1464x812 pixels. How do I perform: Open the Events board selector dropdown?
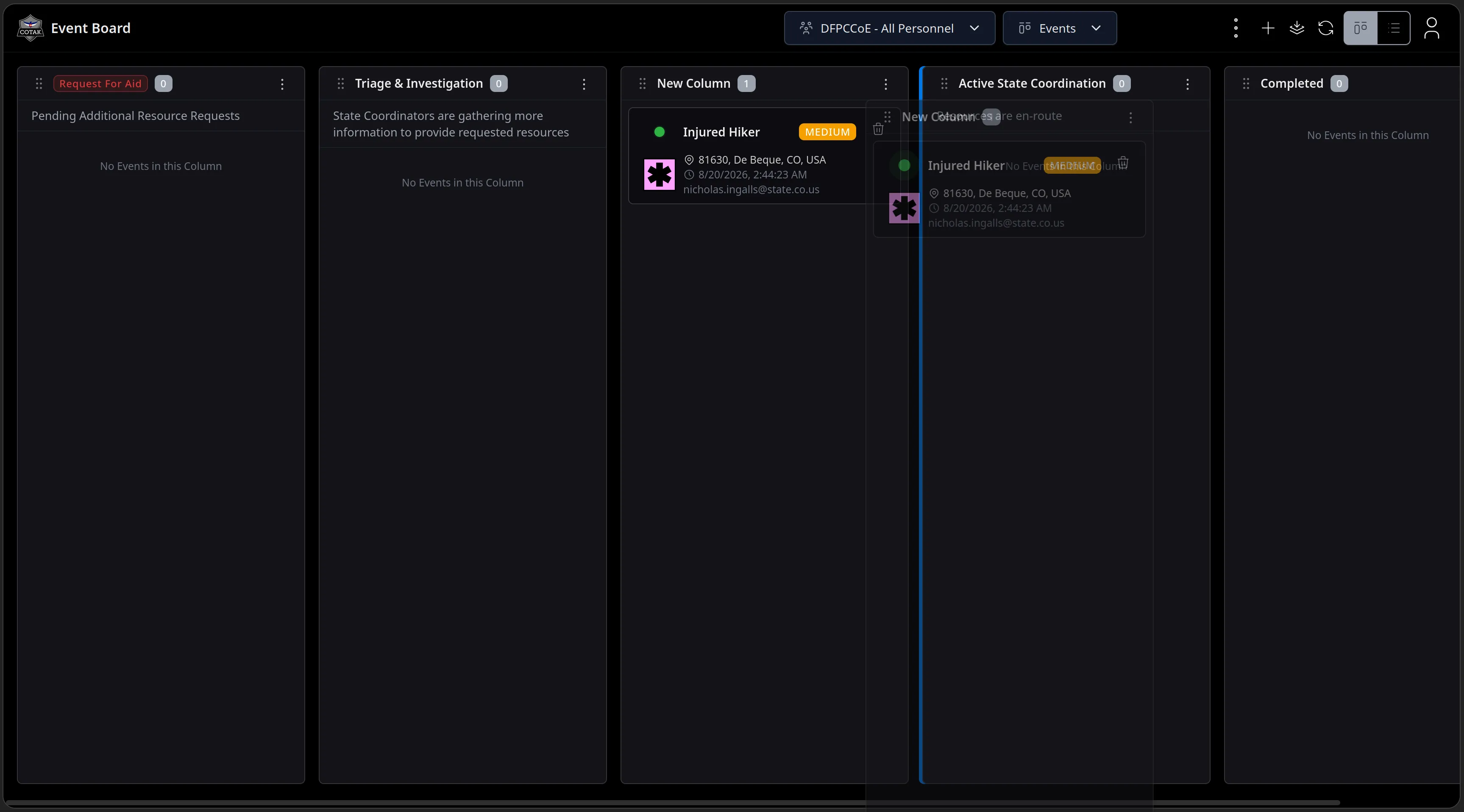tap(1059, 28)
